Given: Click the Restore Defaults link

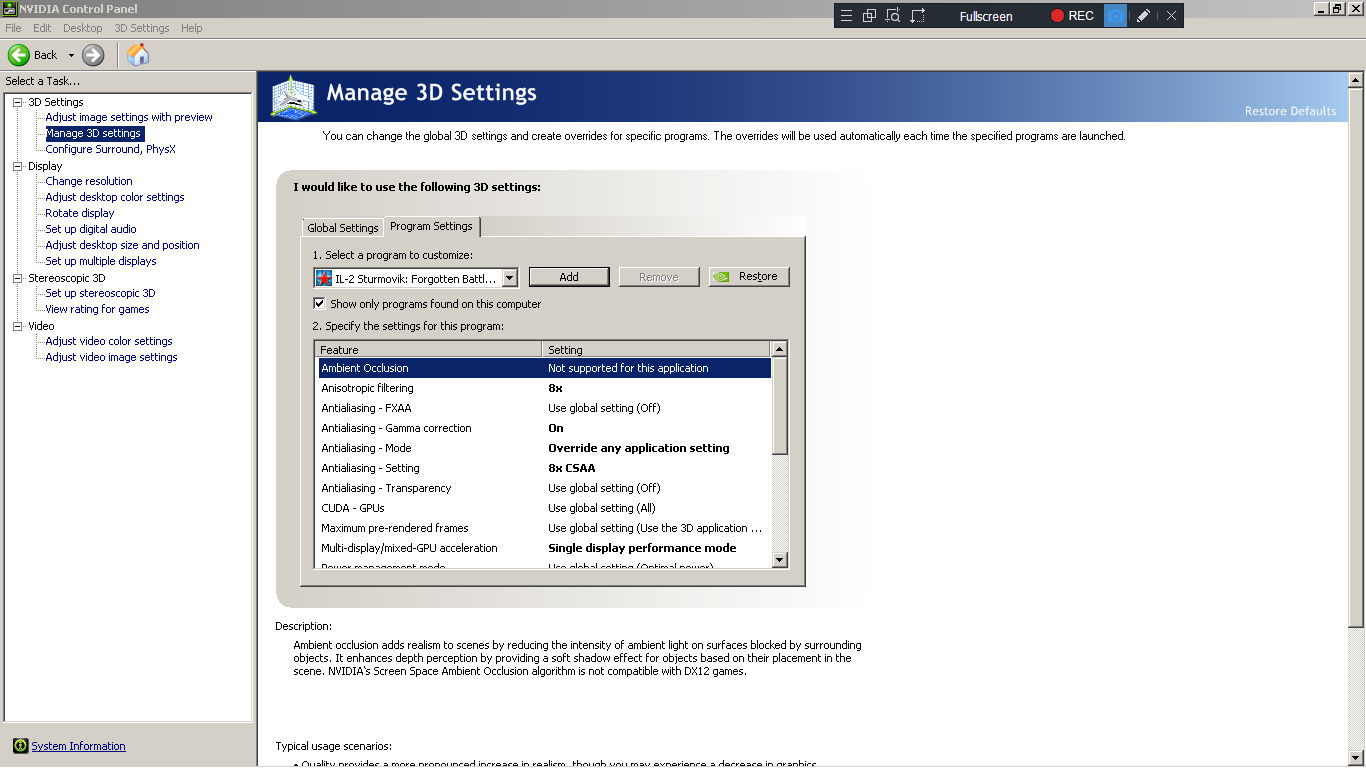Looking at the screenshot, I should click(x=1290, y=111).
